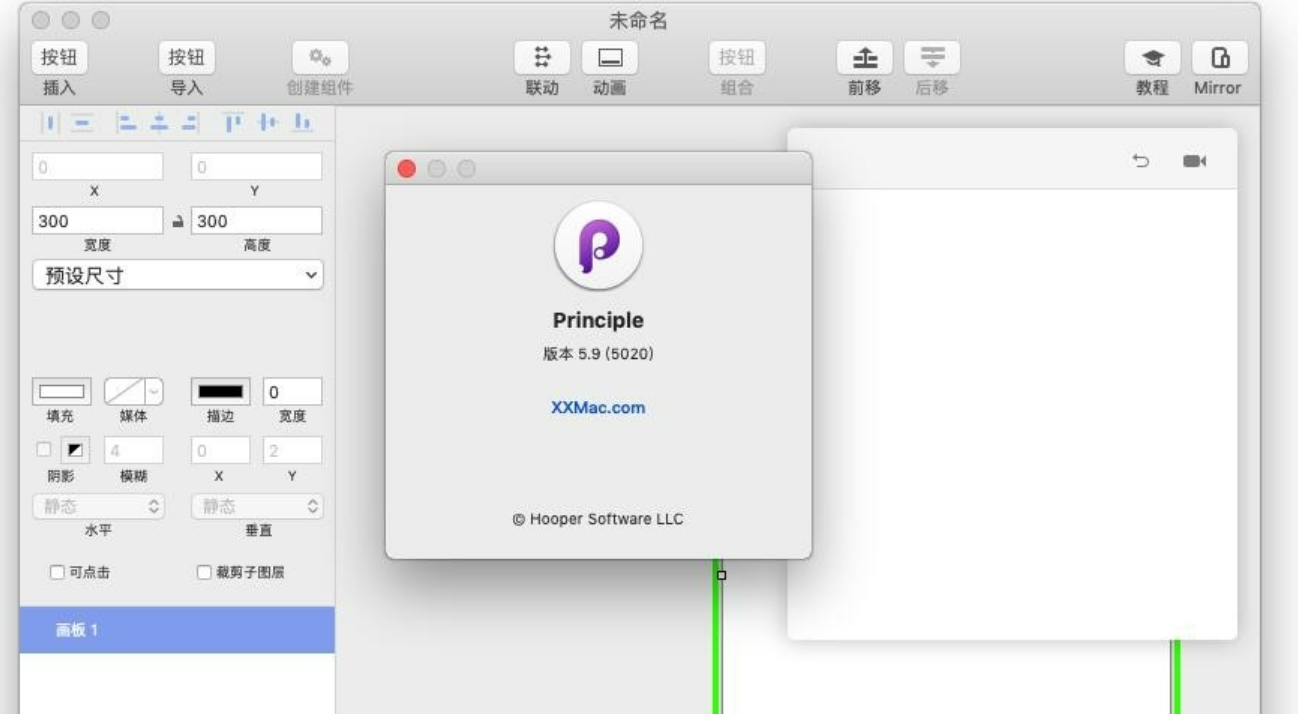Open the 动画 animation panel
The height and width of the screenshot is (714, 1298).
pos(610,58)
